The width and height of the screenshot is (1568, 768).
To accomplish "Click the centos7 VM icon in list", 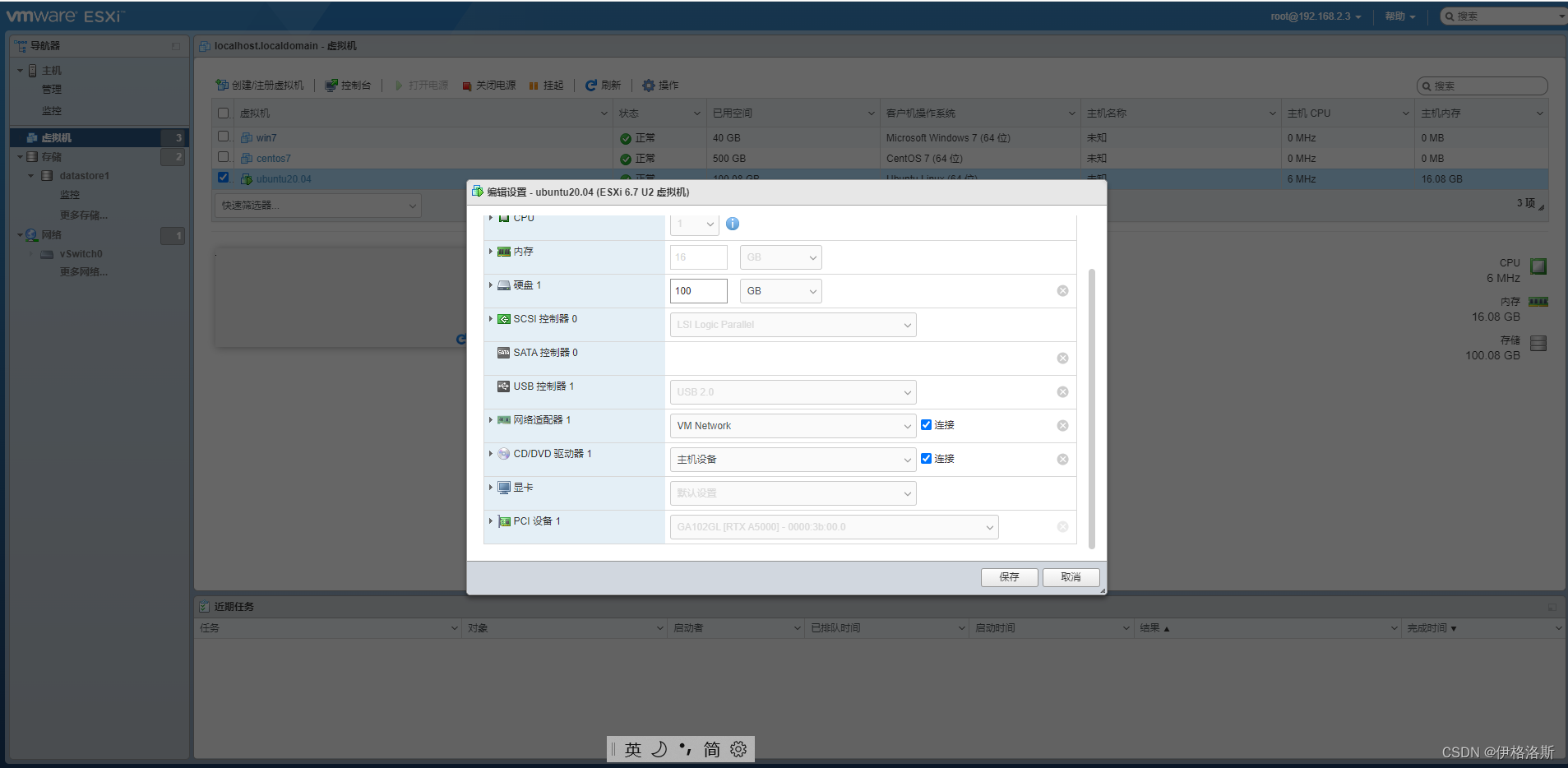I will pos(247,159).
